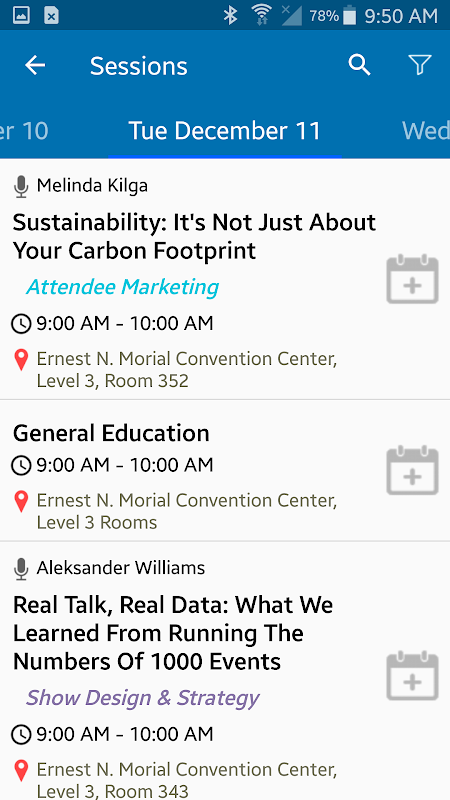Add Sustainability session to calendar

coord(412,280)
